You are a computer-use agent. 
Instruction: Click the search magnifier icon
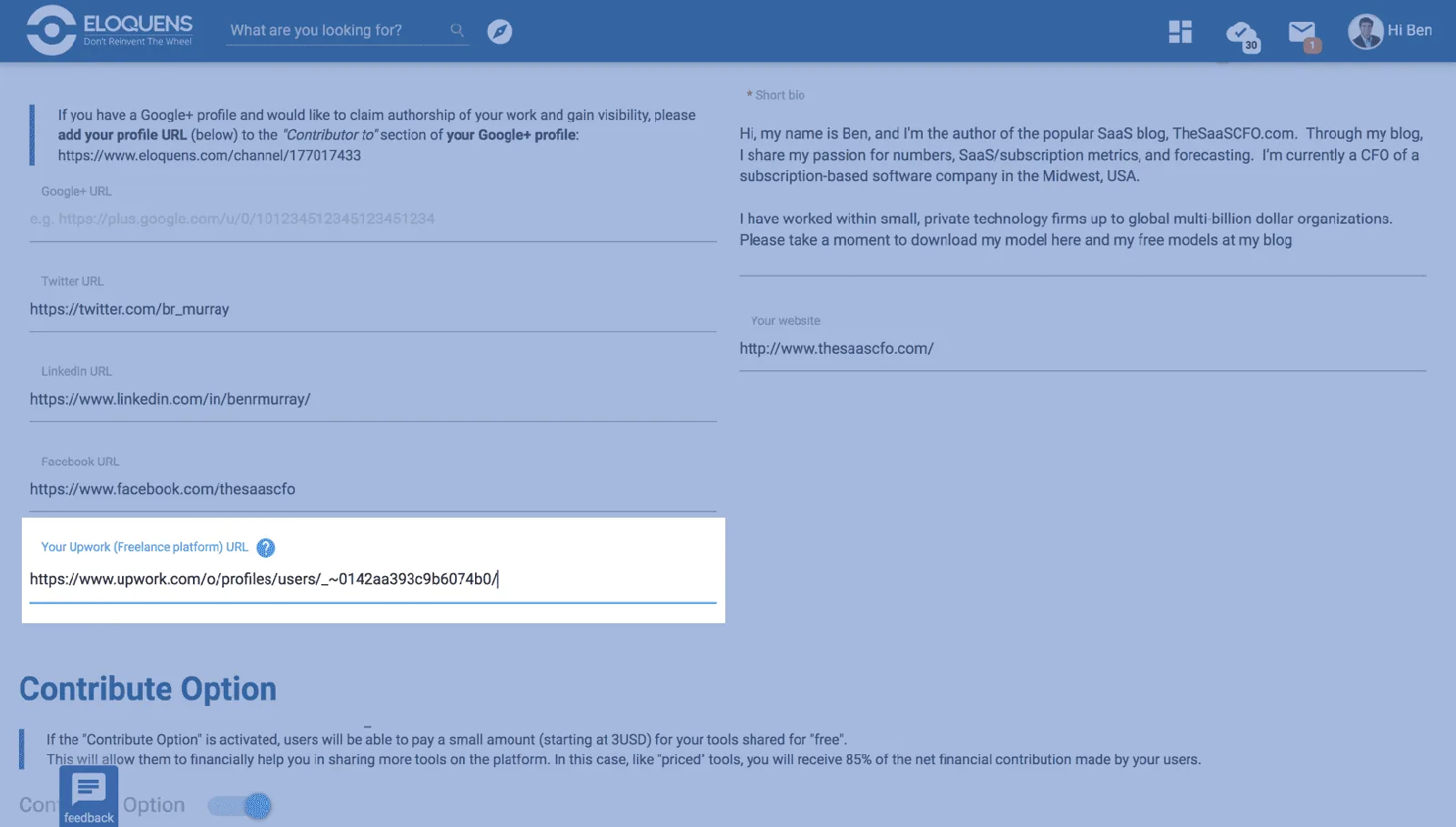(x=457, y=30)
